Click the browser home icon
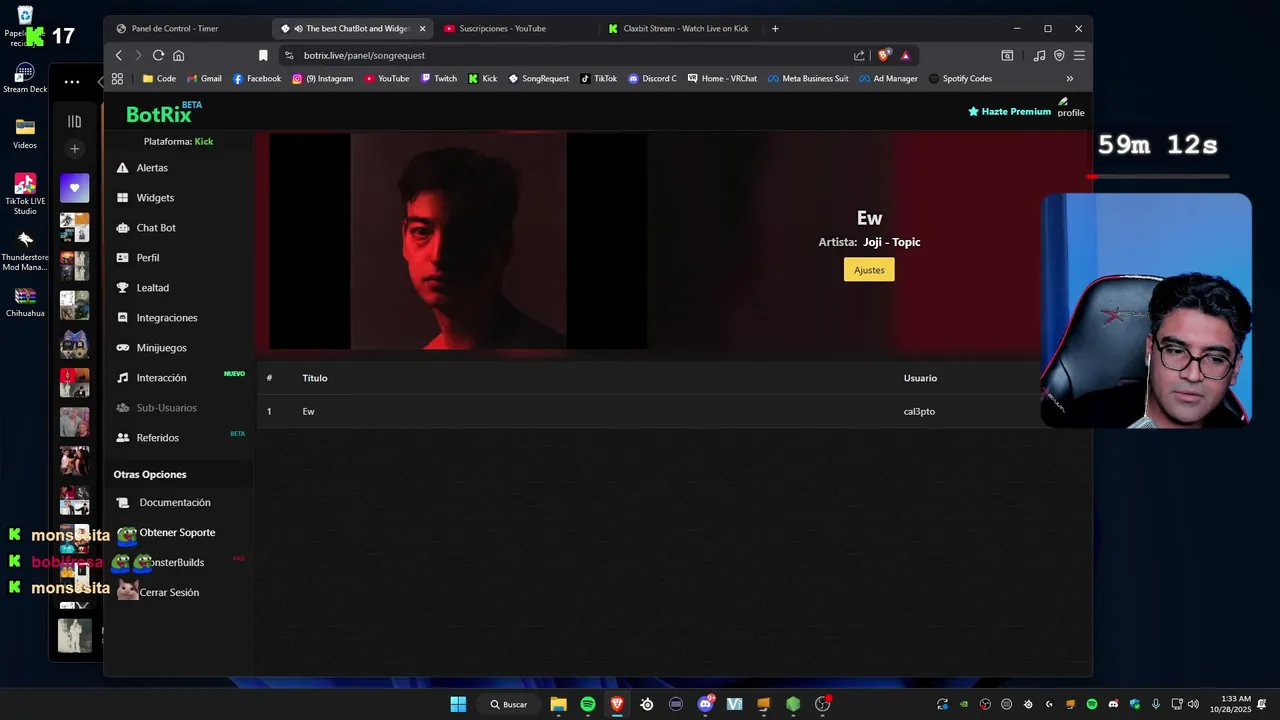 [178, 55]
